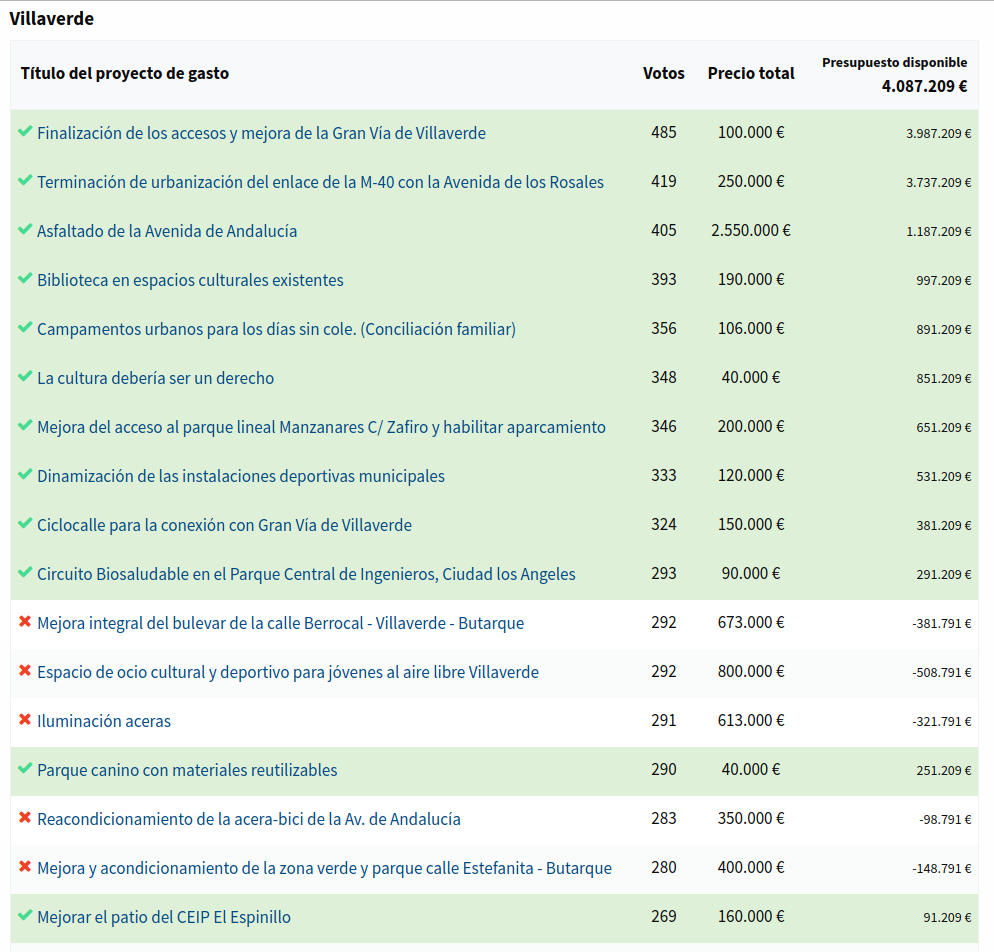Viewport: 994px width, 952px height.
Task: Click green check beside Biblioteca en espacios culturales
Action: tap(25, 278)
